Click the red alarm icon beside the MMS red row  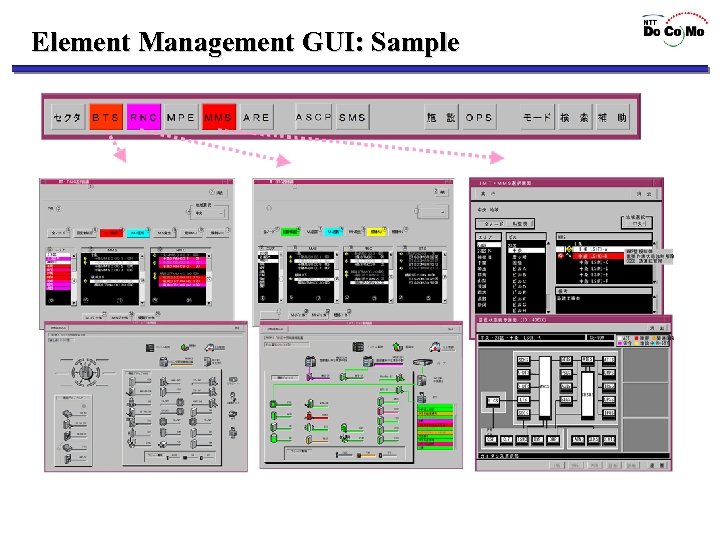[561, 256]
